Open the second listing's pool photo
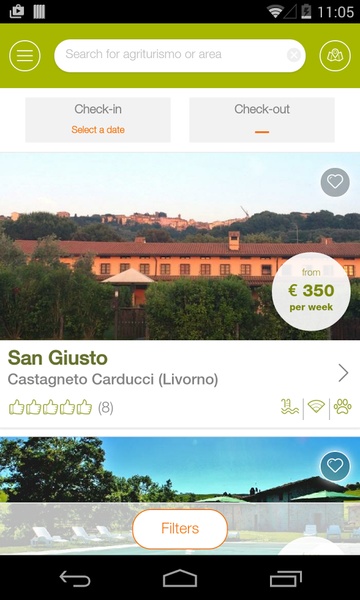Viewport: 360px width, 600px height. pos(180,496)
